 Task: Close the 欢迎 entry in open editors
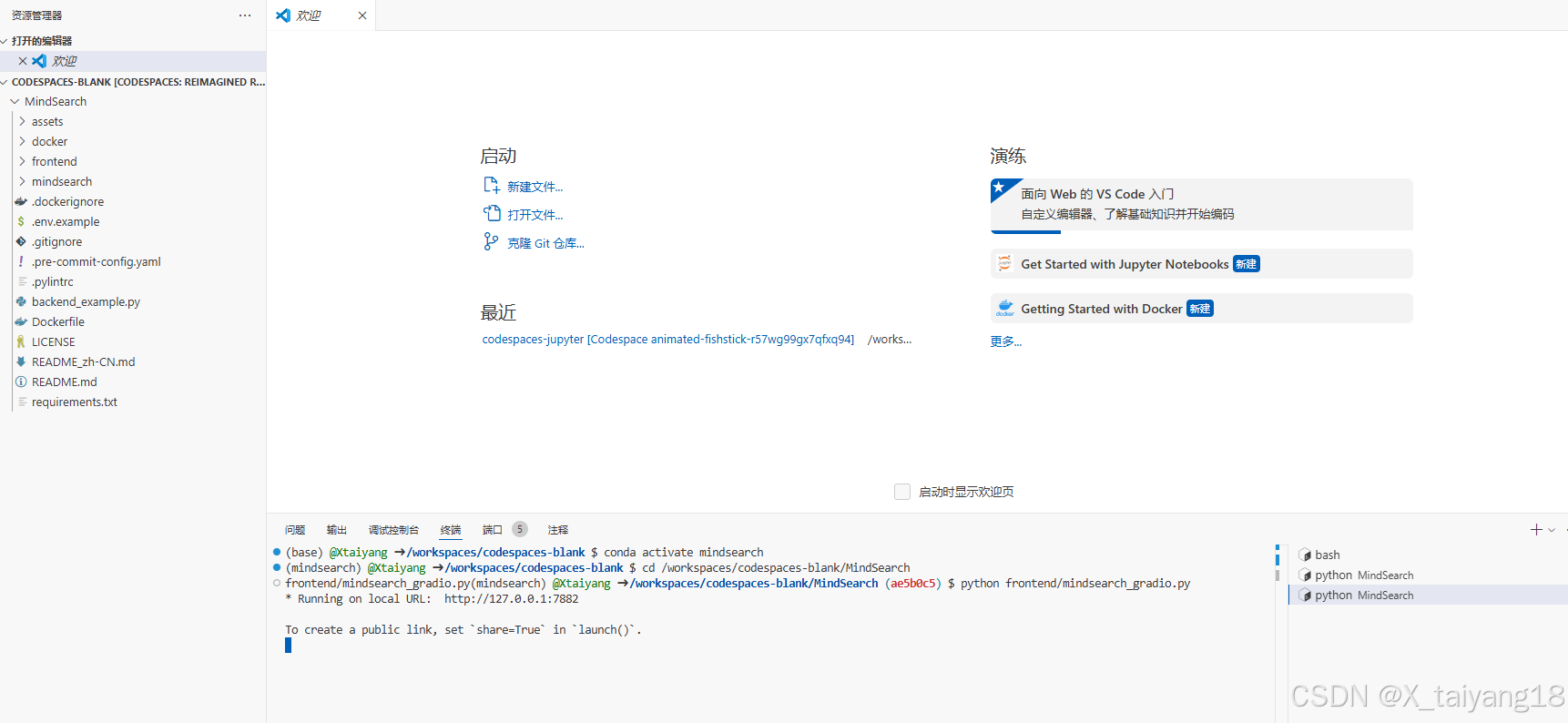(23, 61)
